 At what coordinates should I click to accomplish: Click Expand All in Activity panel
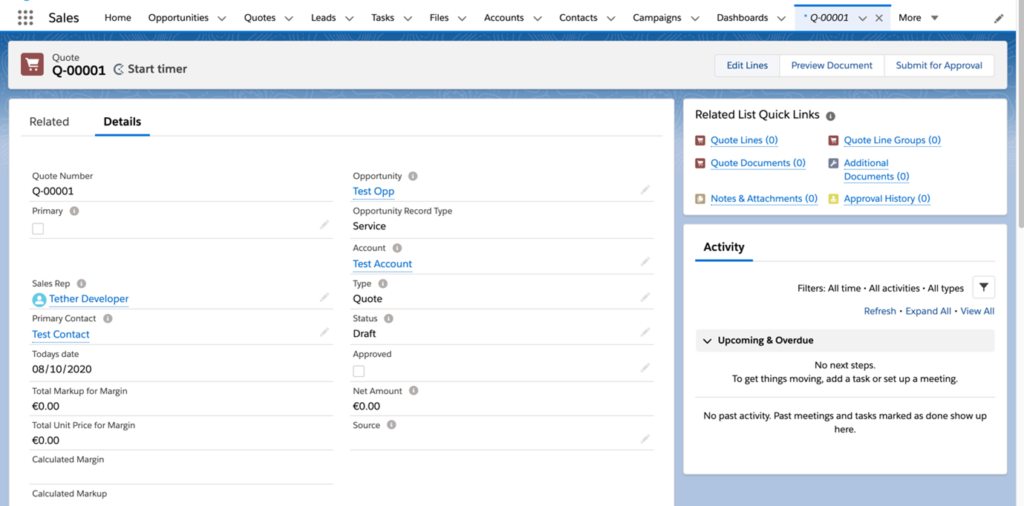(928, 311)
